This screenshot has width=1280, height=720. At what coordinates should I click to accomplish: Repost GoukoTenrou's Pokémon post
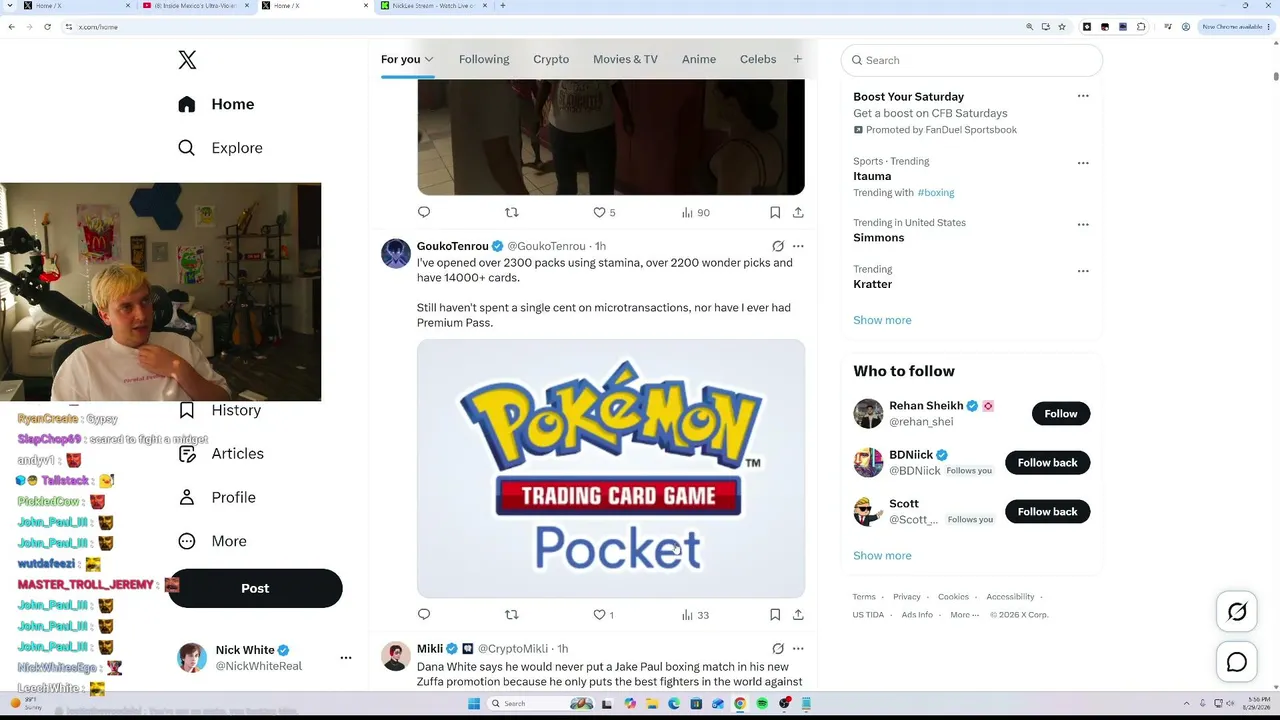tap(512, 614)
